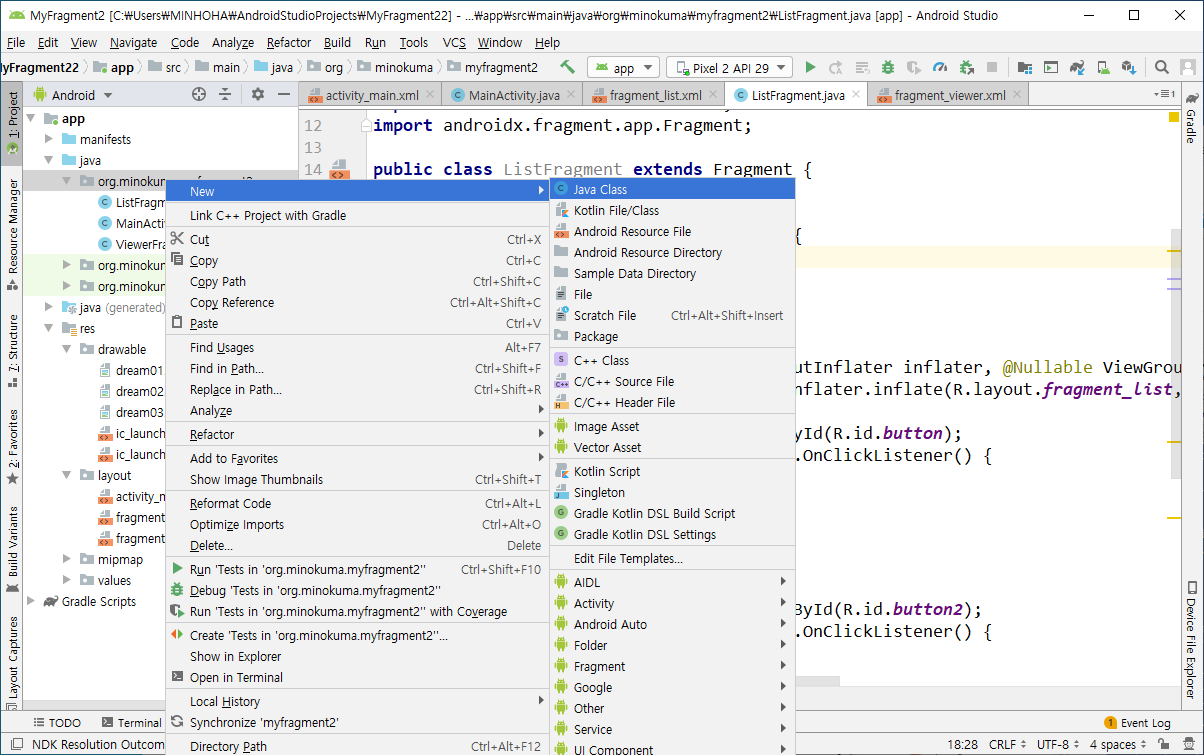Click the 4 spaces indent status
1204x755 pixels.
[x=1118, y=744]
